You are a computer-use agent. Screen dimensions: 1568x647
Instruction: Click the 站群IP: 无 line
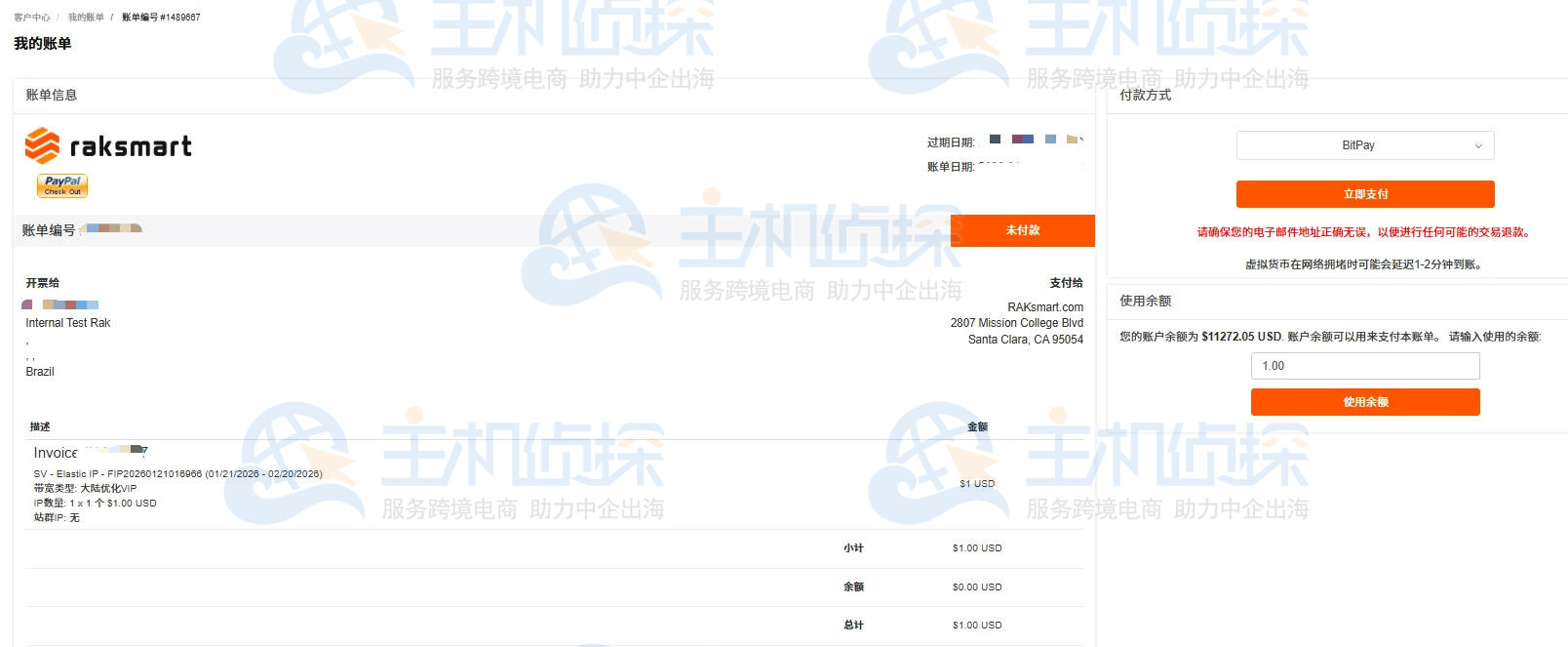click(57, 518)
